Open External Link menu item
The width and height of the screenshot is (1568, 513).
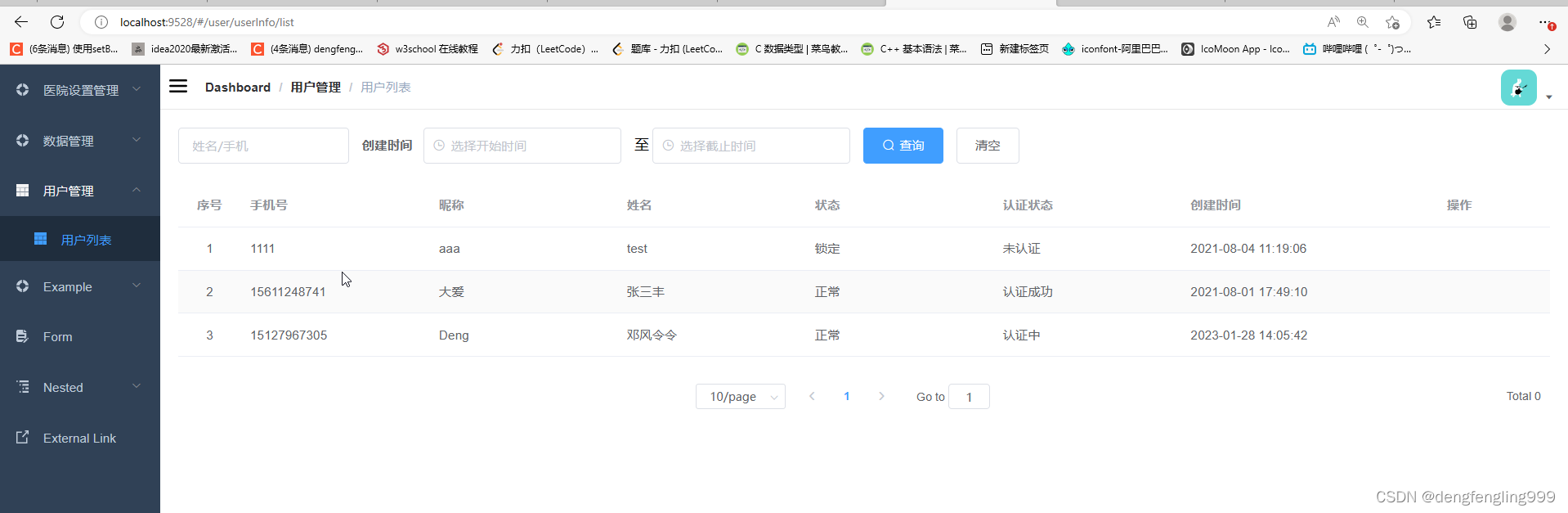[x=80, y=438]
